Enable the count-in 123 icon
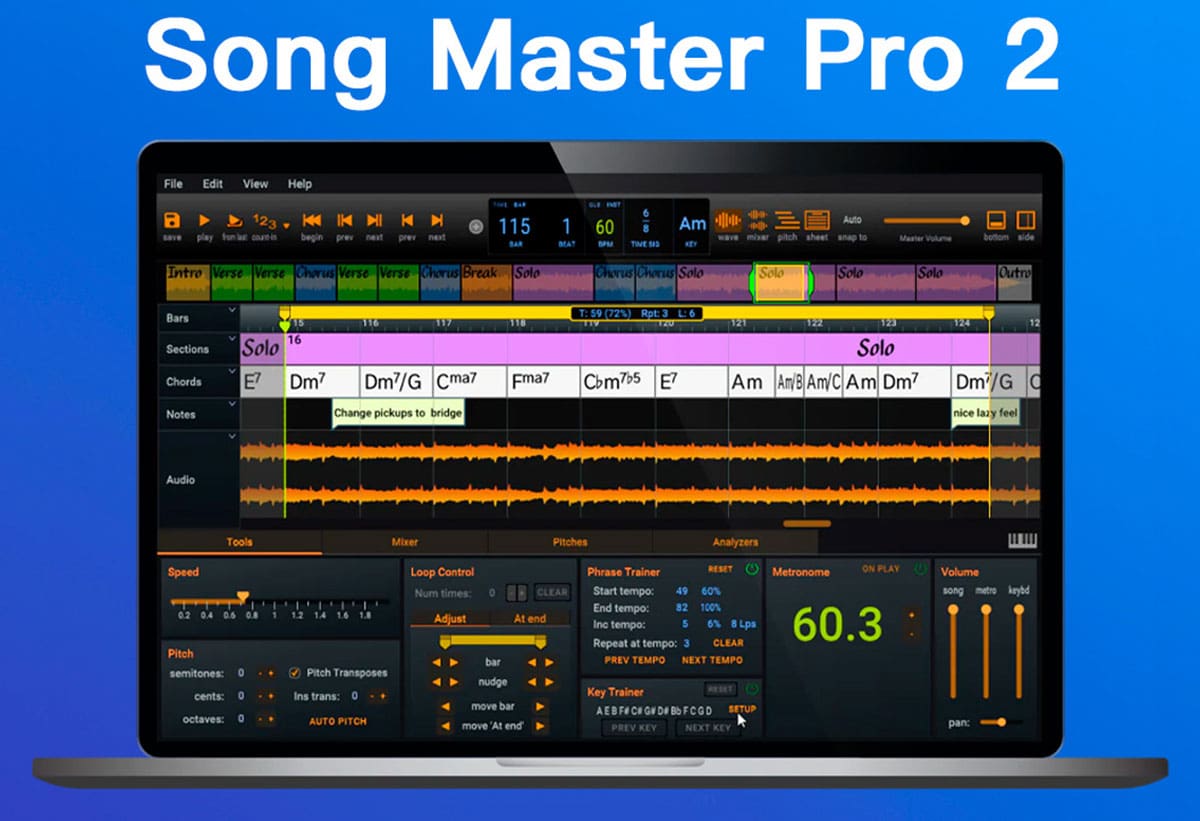The width and height of the screenshot is (1200, 821). [x=264, y=220]
